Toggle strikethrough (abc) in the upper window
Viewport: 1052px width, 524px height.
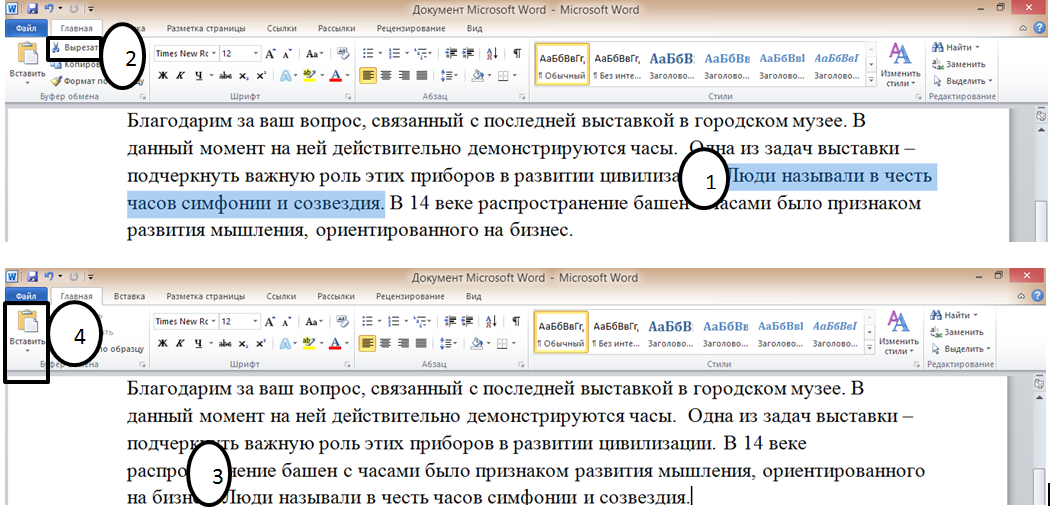(225, 76)
